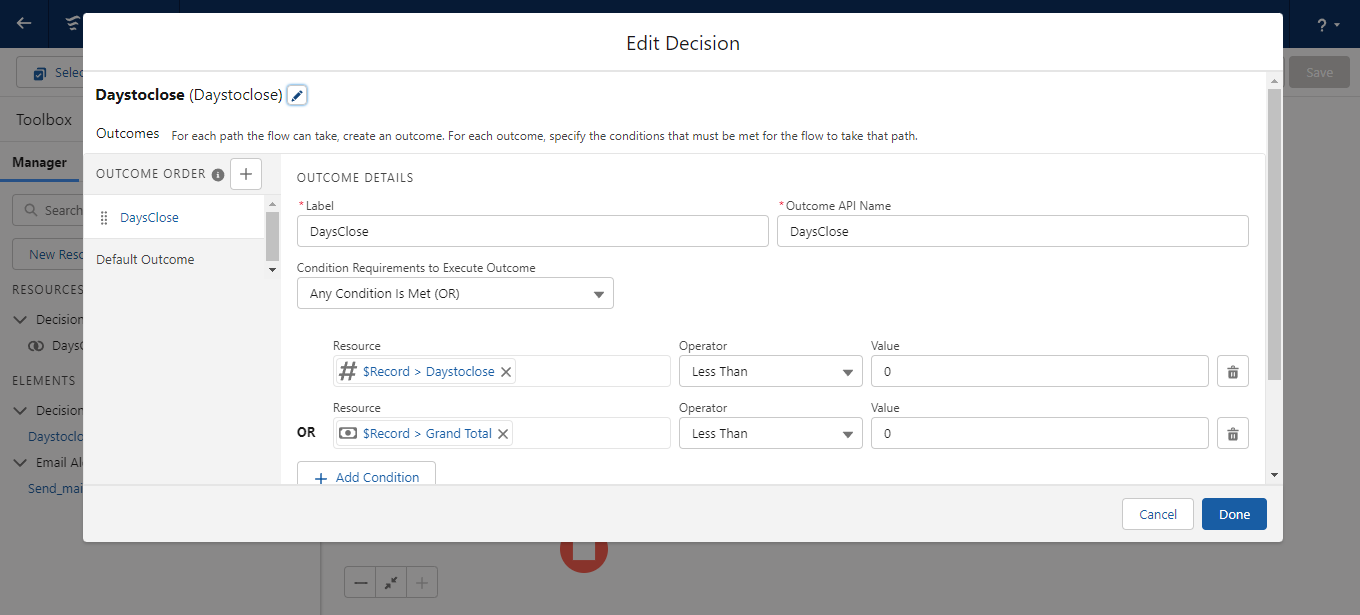
Task: Click the Cancel button
Action: tap(1158, 514)
